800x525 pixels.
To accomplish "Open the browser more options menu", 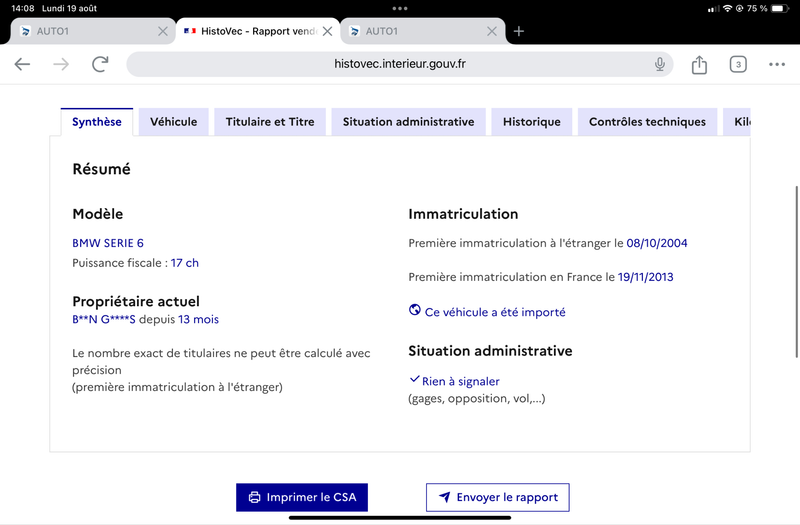I will pos(777,64).
